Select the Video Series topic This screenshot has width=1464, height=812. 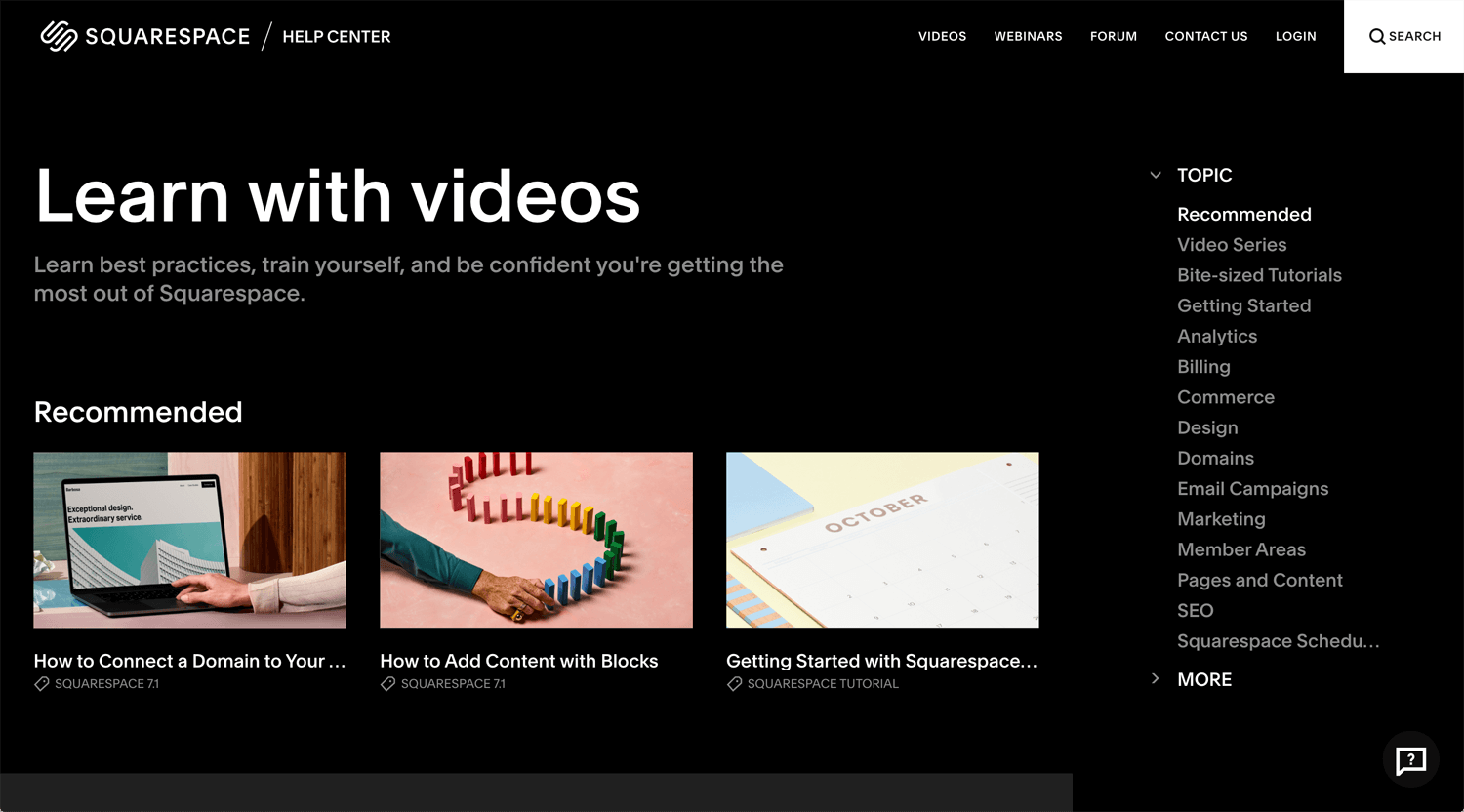tap(1232, 245)
